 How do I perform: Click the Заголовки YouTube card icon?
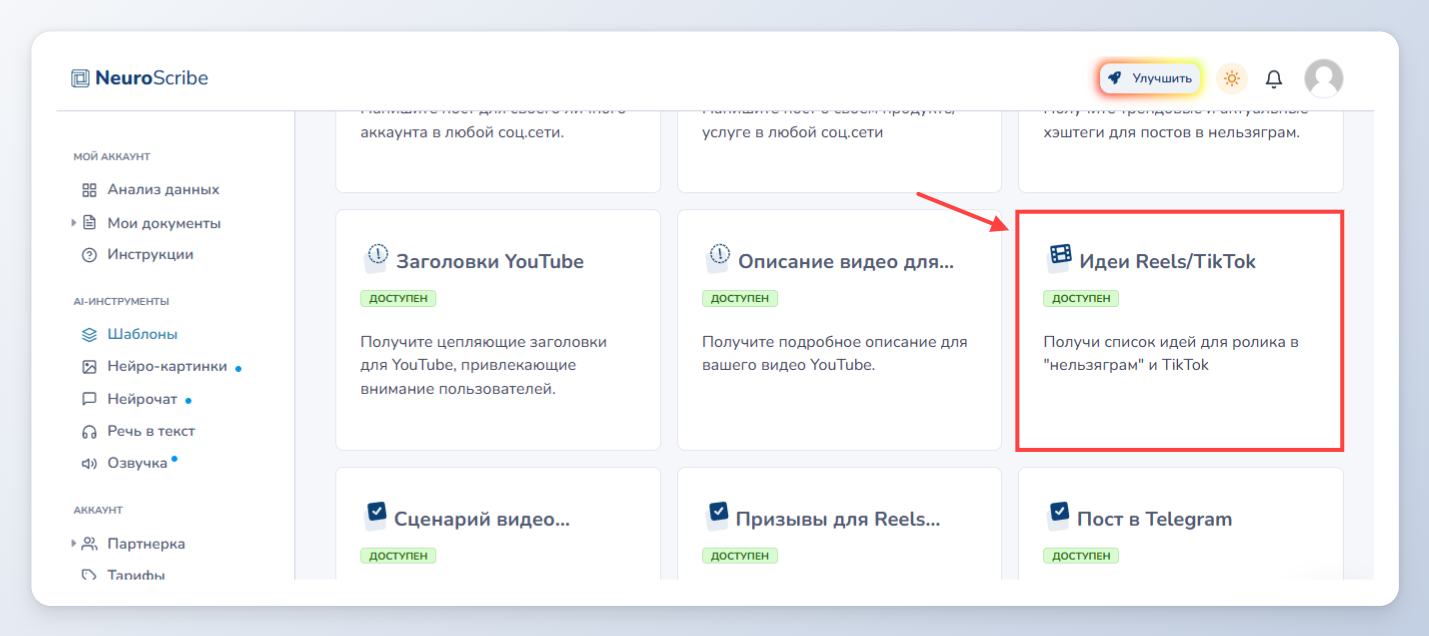375,259
